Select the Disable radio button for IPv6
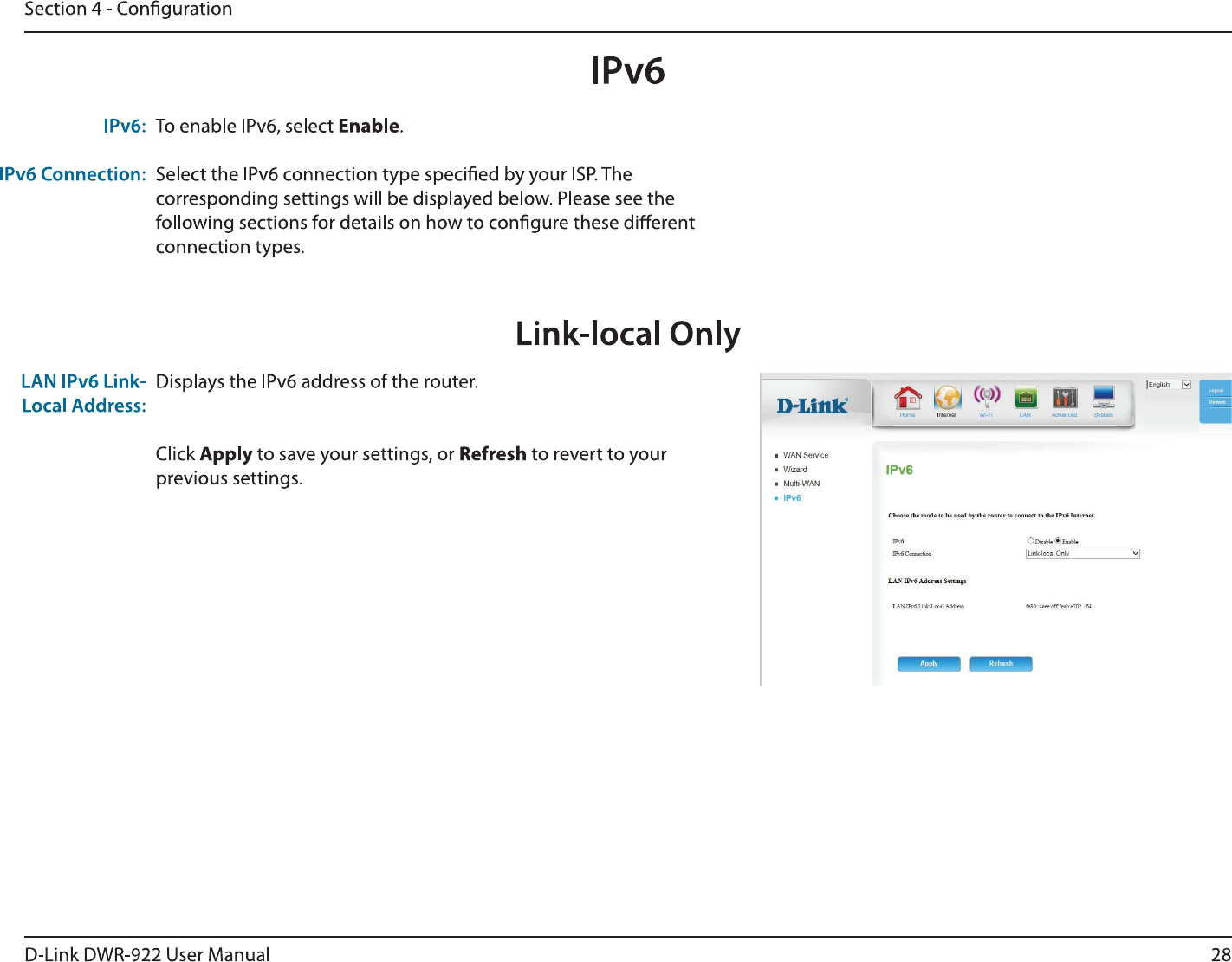The height and width of the screenshot is (962, 1232). 1030,541
